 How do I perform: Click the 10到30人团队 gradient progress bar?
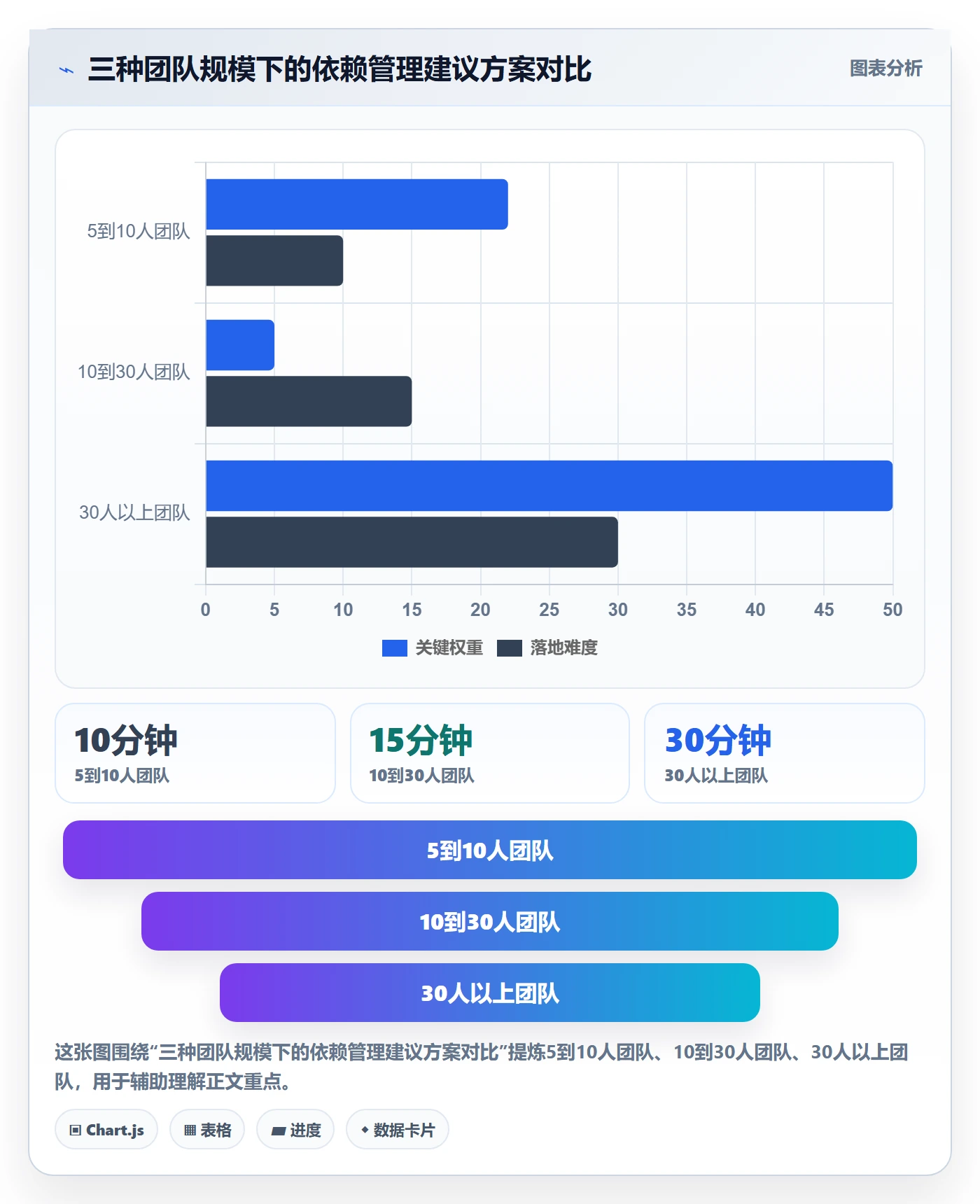pos(490,921)
